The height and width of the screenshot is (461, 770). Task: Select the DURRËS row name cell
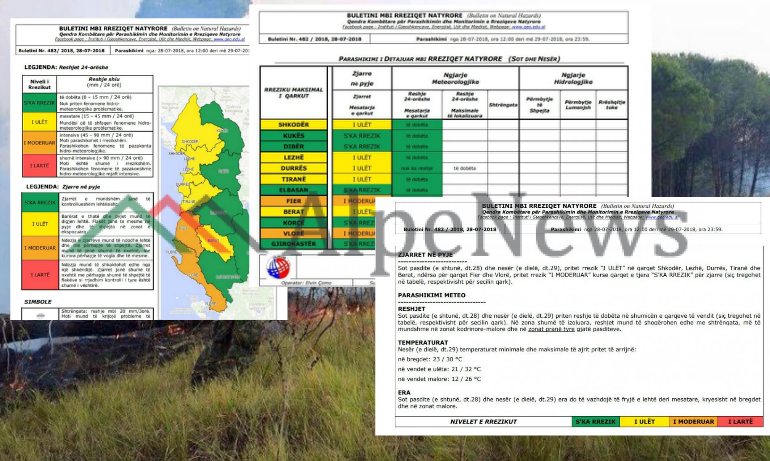[x=294, y=168]
